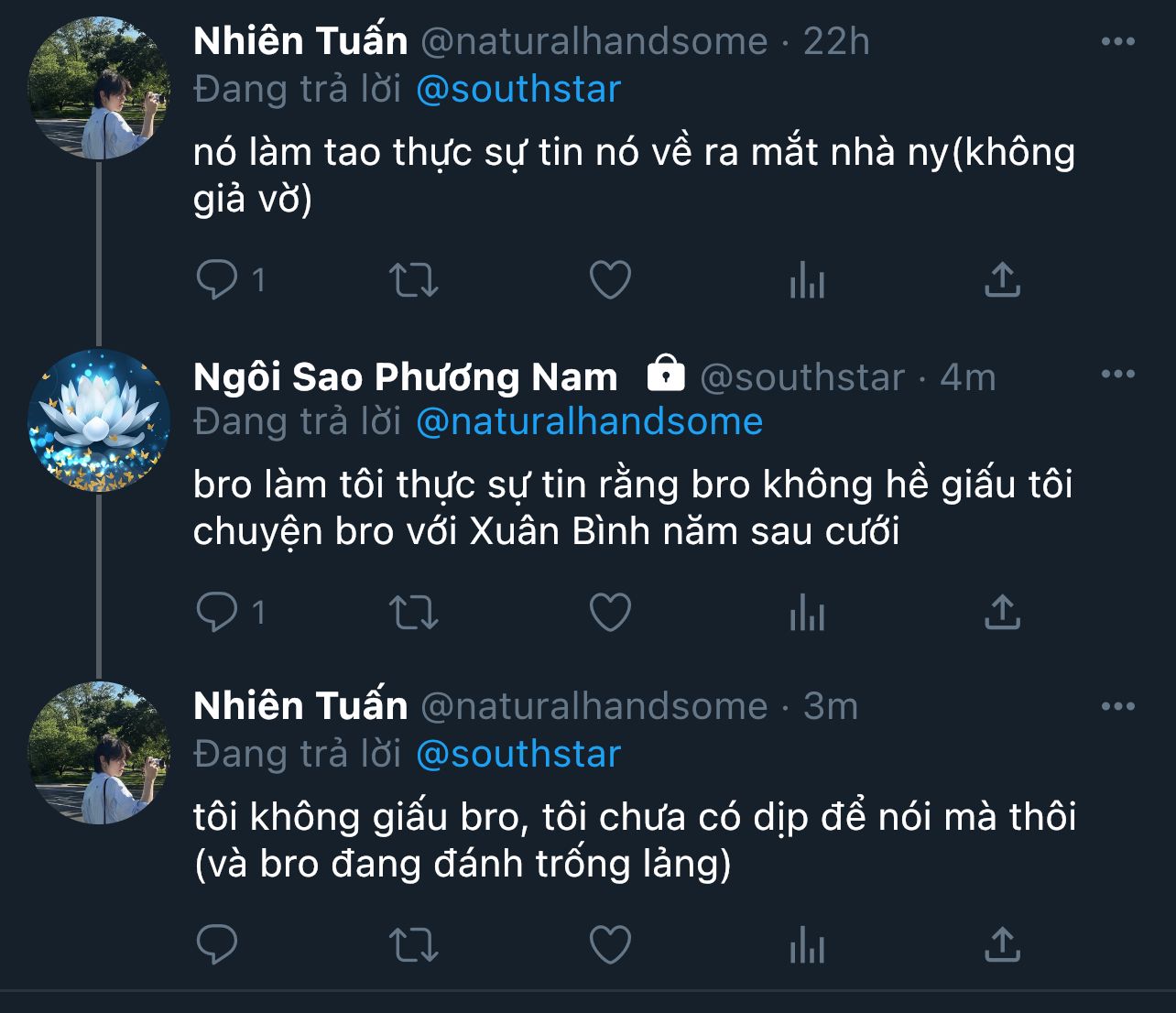Image resolution: width=1176 pixels, height=1013 pixels.
Task: Retweet Ngôi Sao Phương Nam's tweet
Action: (414, 613)
